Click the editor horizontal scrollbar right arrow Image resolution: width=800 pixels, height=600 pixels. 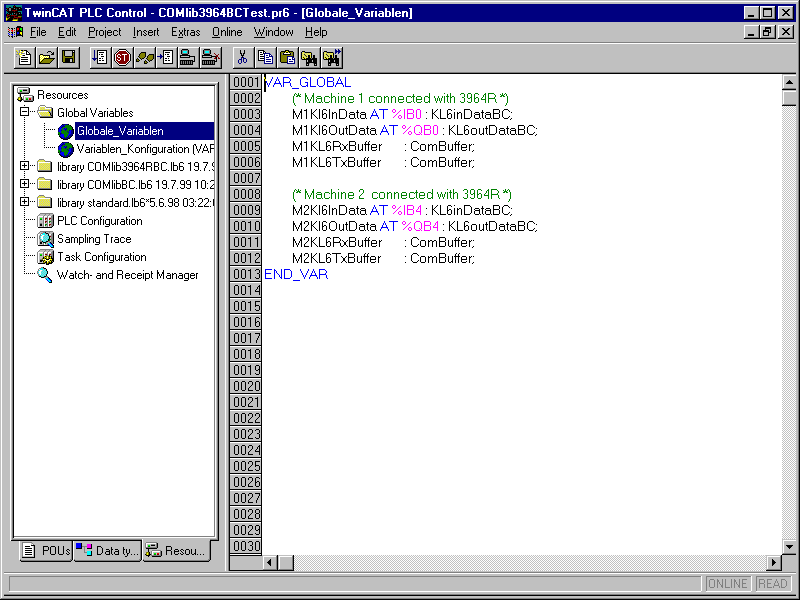774,563
